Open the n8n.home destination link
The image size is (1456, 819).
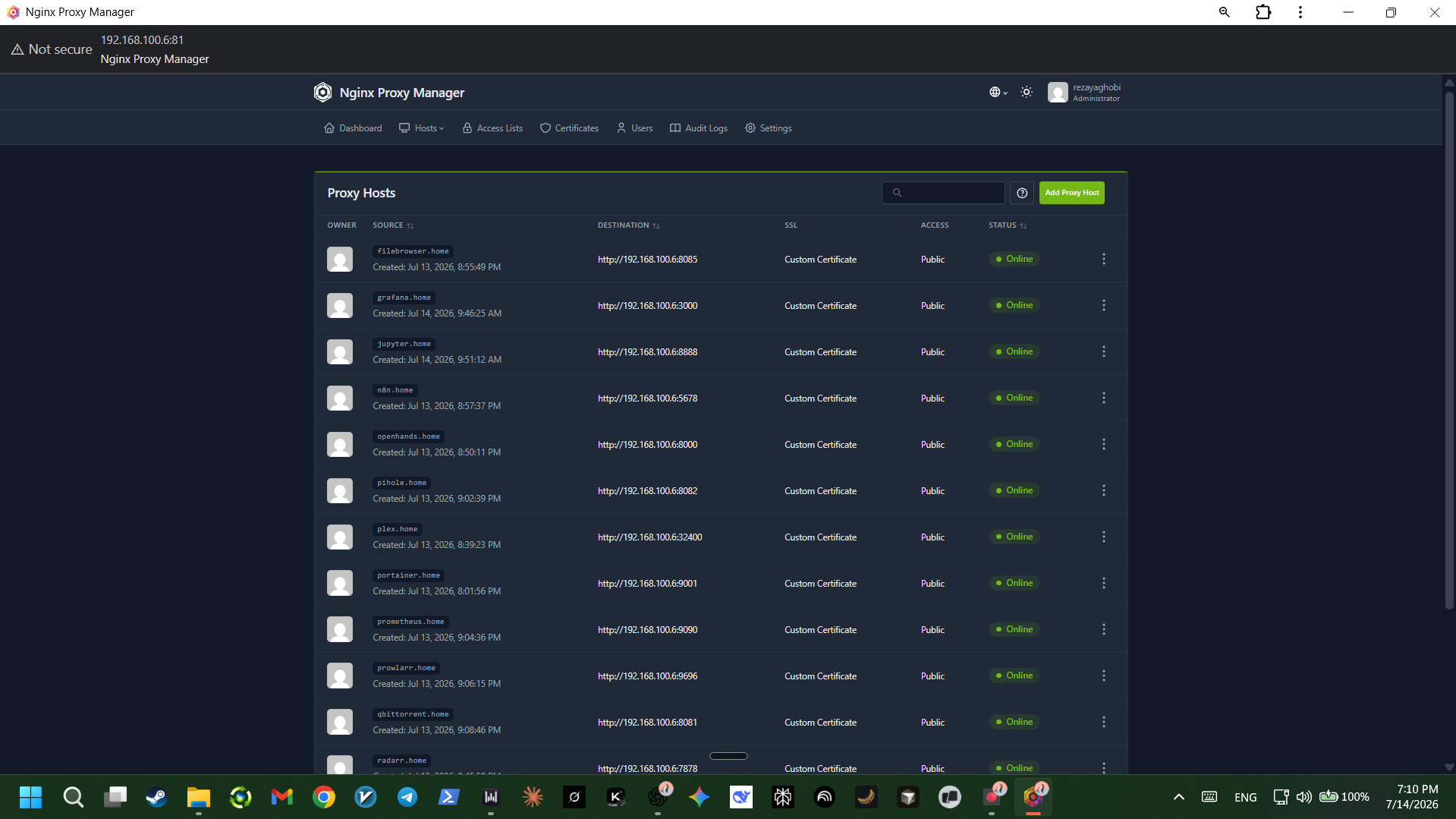[647, 398]
